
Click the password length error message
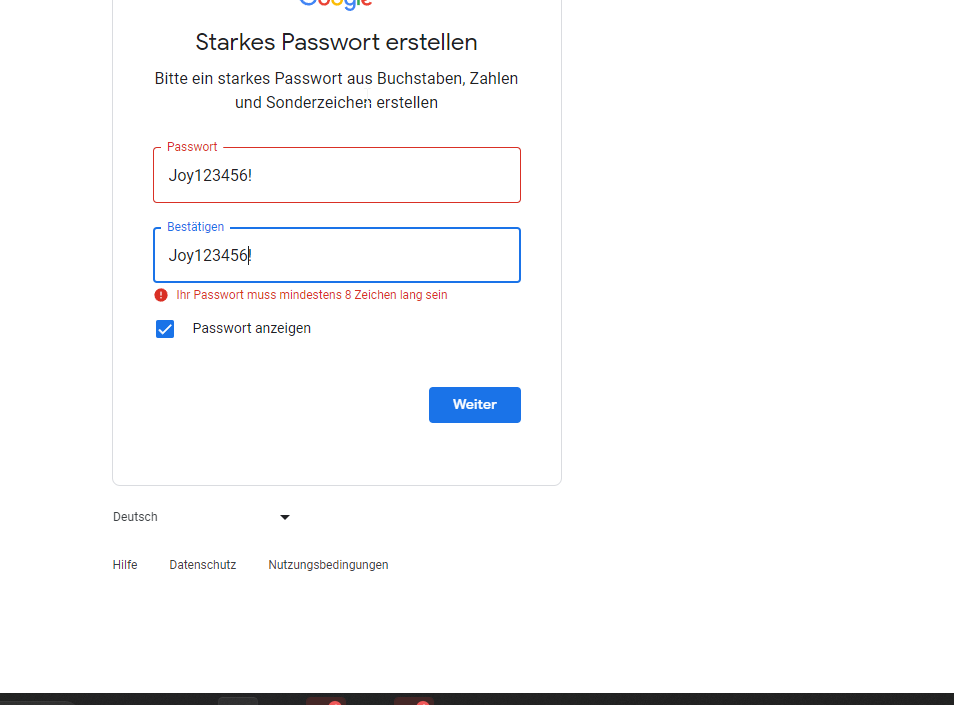click(312, 295)
